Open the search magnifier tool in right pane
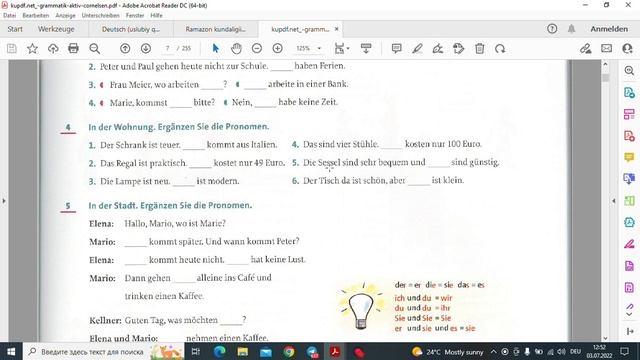This screenshot has height=360, width=640. pyautogui.click(x=629, y=71)
